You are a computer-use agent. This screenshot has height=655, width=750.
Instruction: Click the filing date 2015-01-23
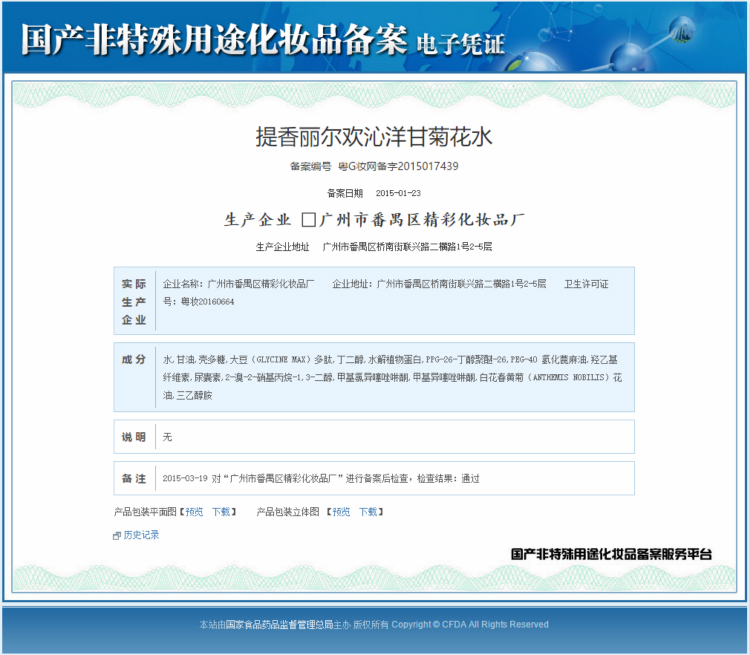(x=398, y=193)
